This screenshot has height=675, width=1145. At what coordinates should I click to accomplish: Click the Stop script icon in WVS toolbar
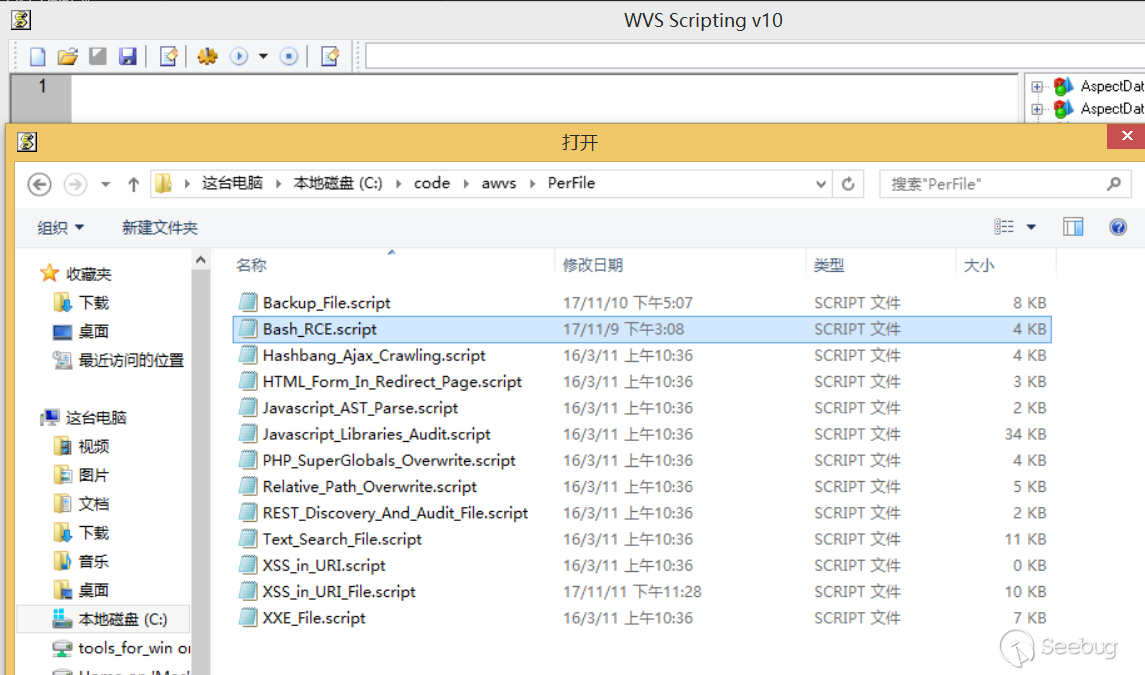point(289,56)
